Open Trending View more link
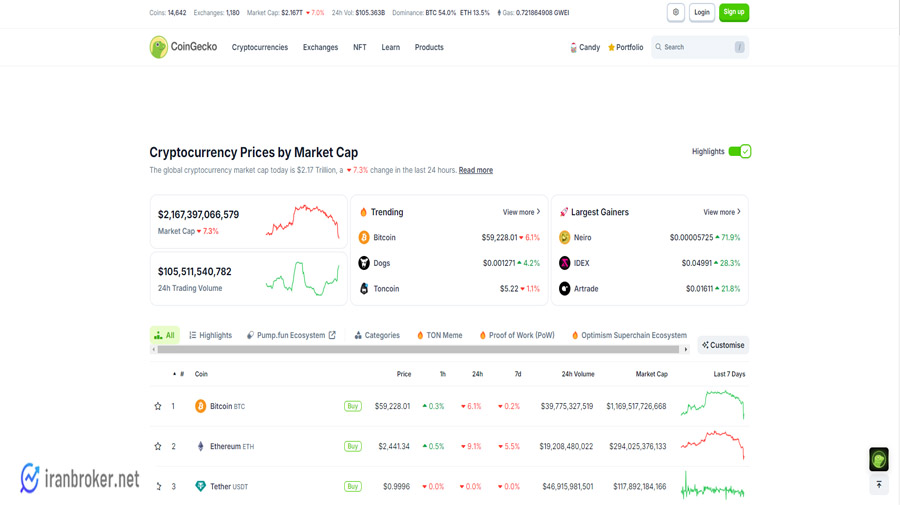 [x=521, y=212]
